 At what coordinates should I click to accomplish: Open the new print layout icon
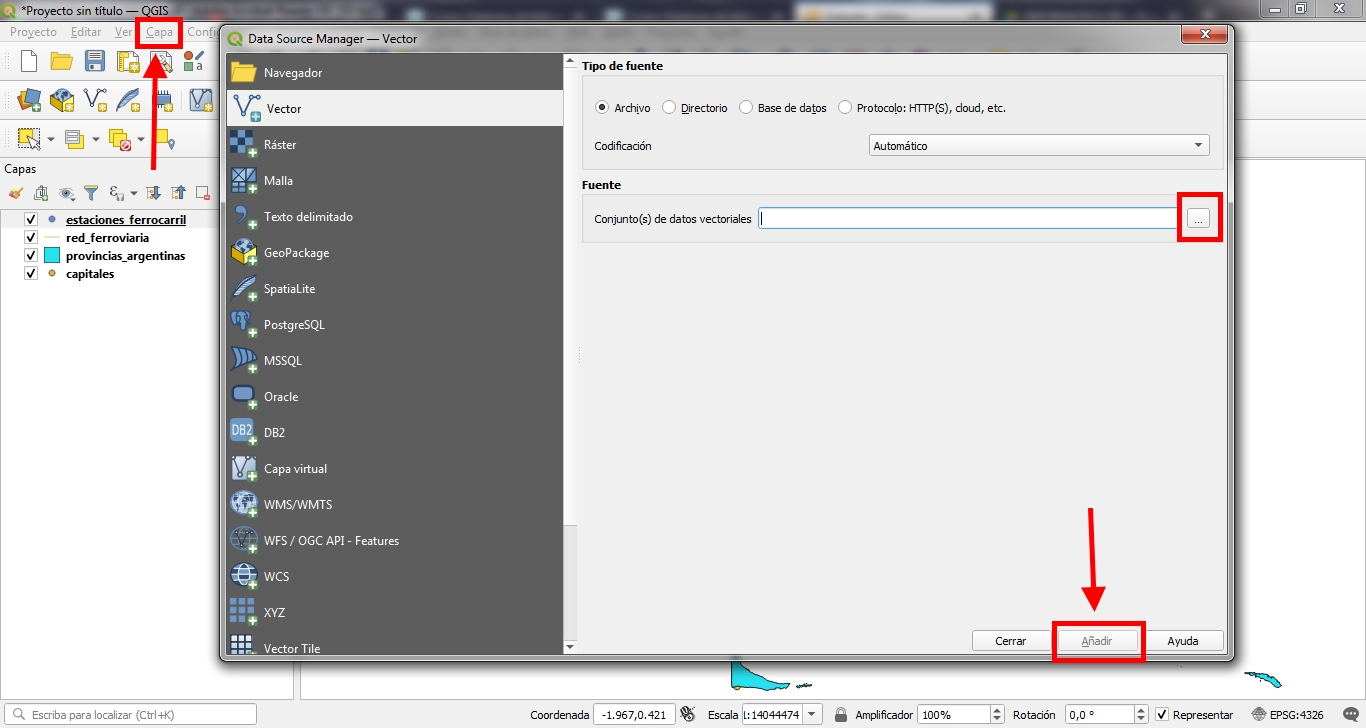click(128, 62)
